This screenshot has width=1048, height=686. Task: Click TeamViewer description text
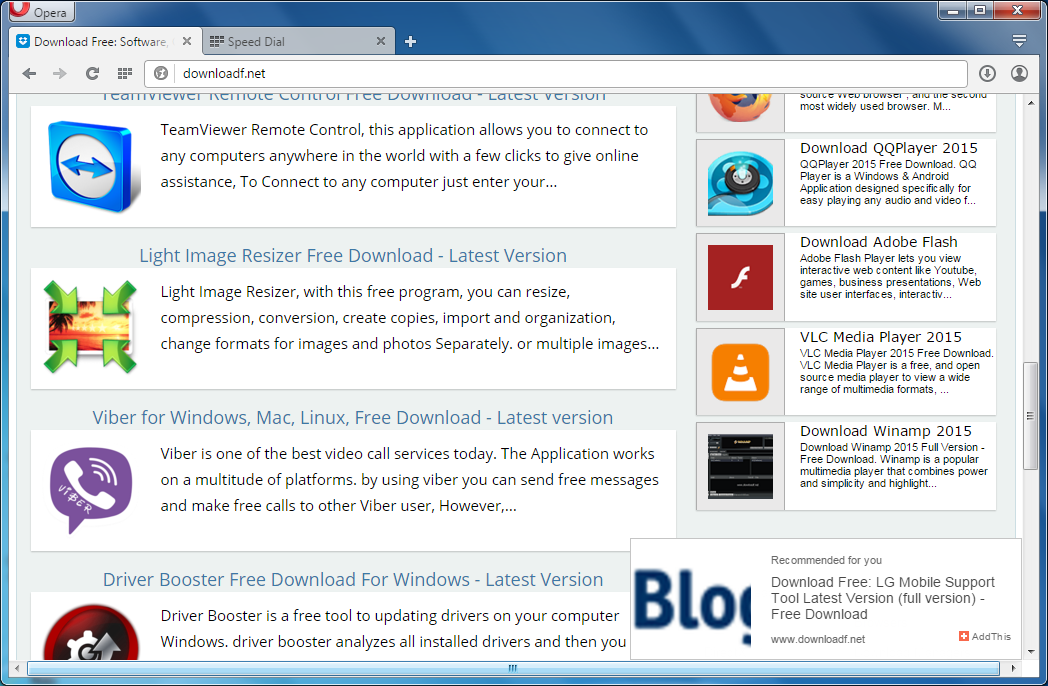pos(404,156)
